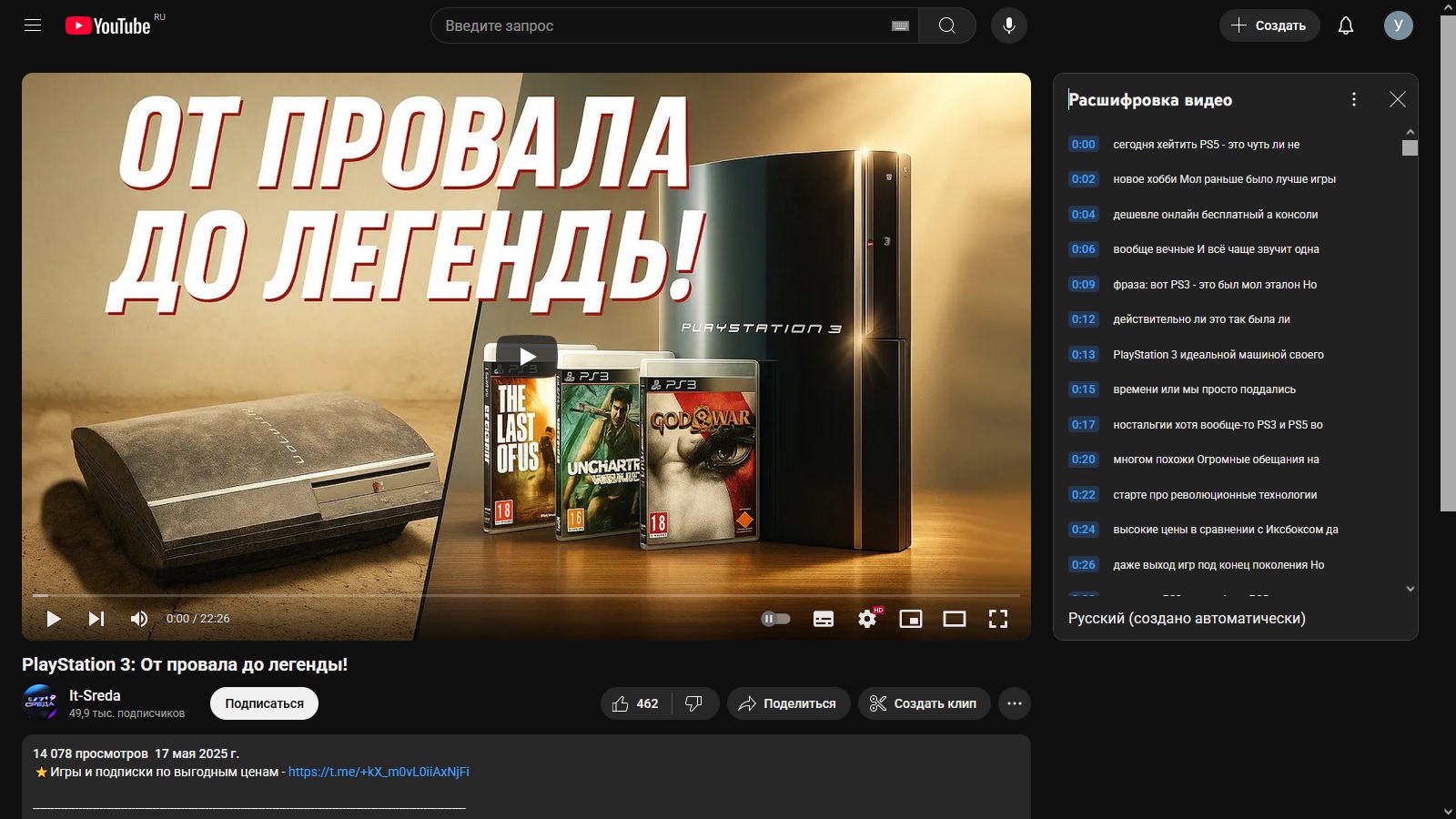Click the page scrollbar down arrow
The image size is (1456, 819).
click(1448, 811)
